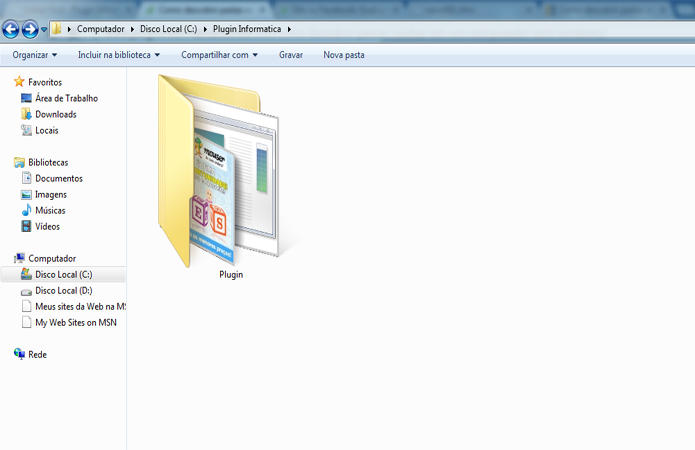Screen dimensions: 695x450
Task: Expand Incluir na biblioteca dropdown
Action: (x=119, y=55)
